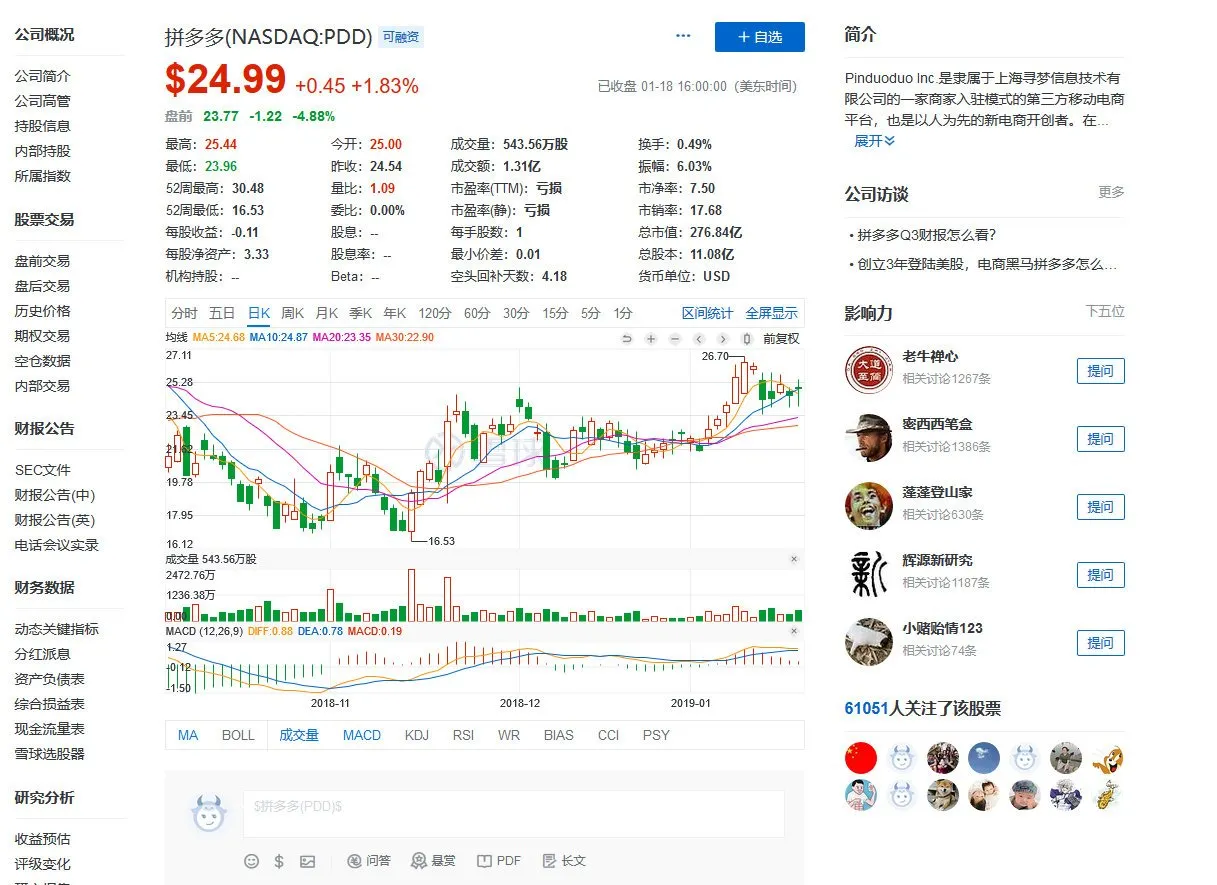This screenshot has width=1217, height=885.
Task: Click 提问 button for 老牛禅心
Action: [x=1100, y=371]
